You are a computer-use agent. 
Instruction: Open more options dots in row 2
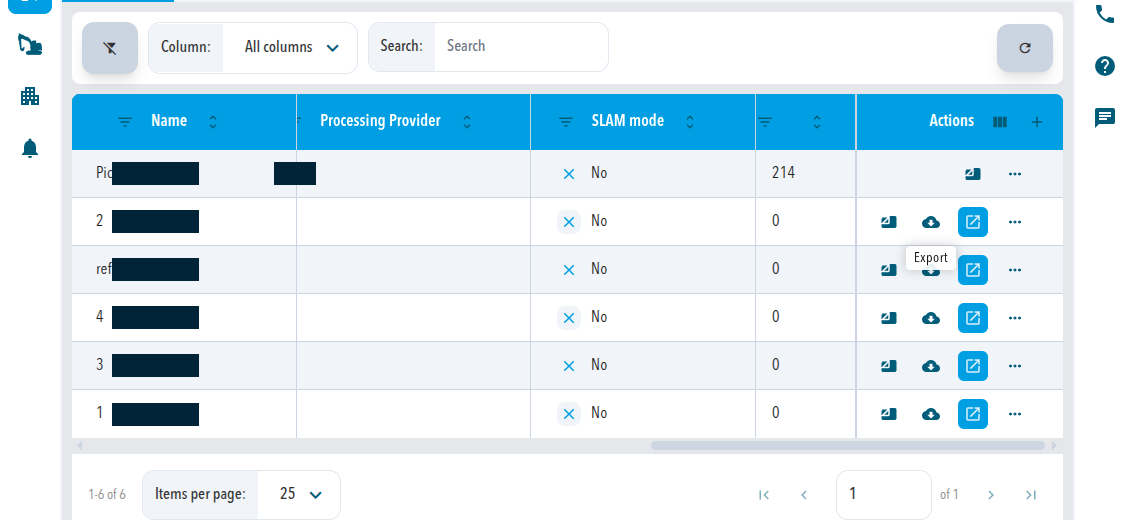(x=1015, y=222)
